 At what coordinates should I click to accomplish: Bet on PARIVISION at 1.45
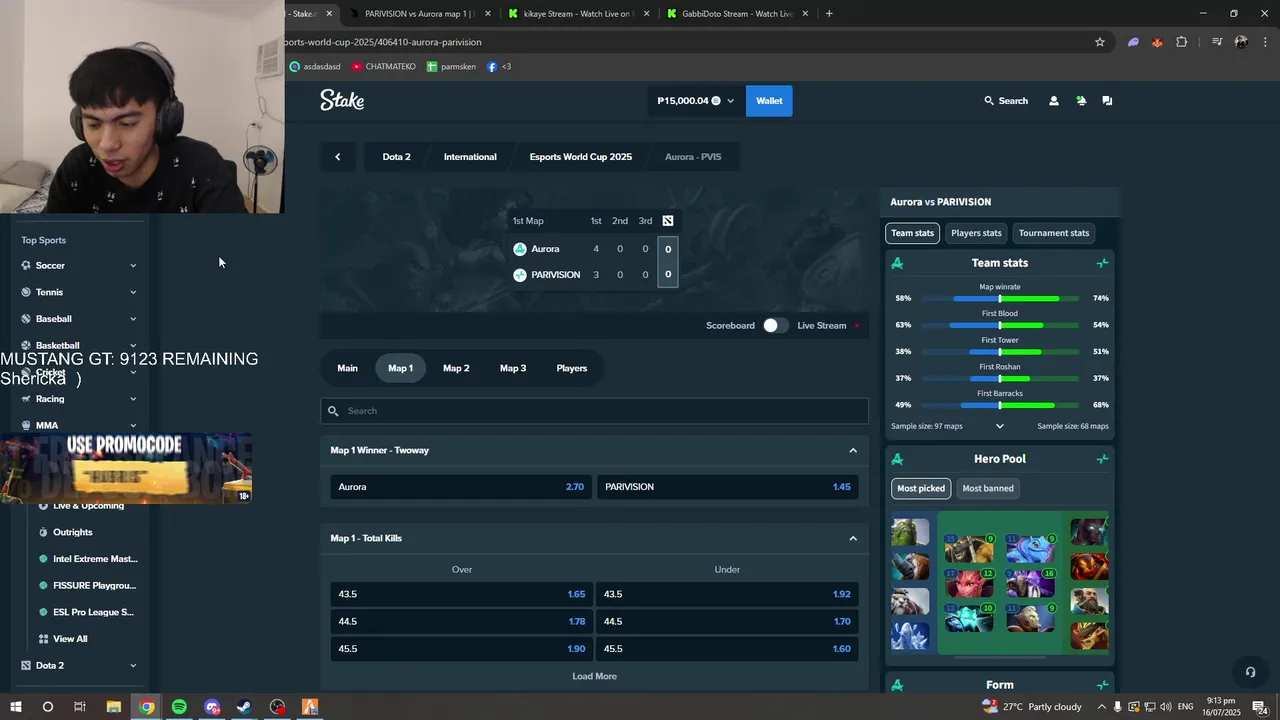click(x=727, y=487)
